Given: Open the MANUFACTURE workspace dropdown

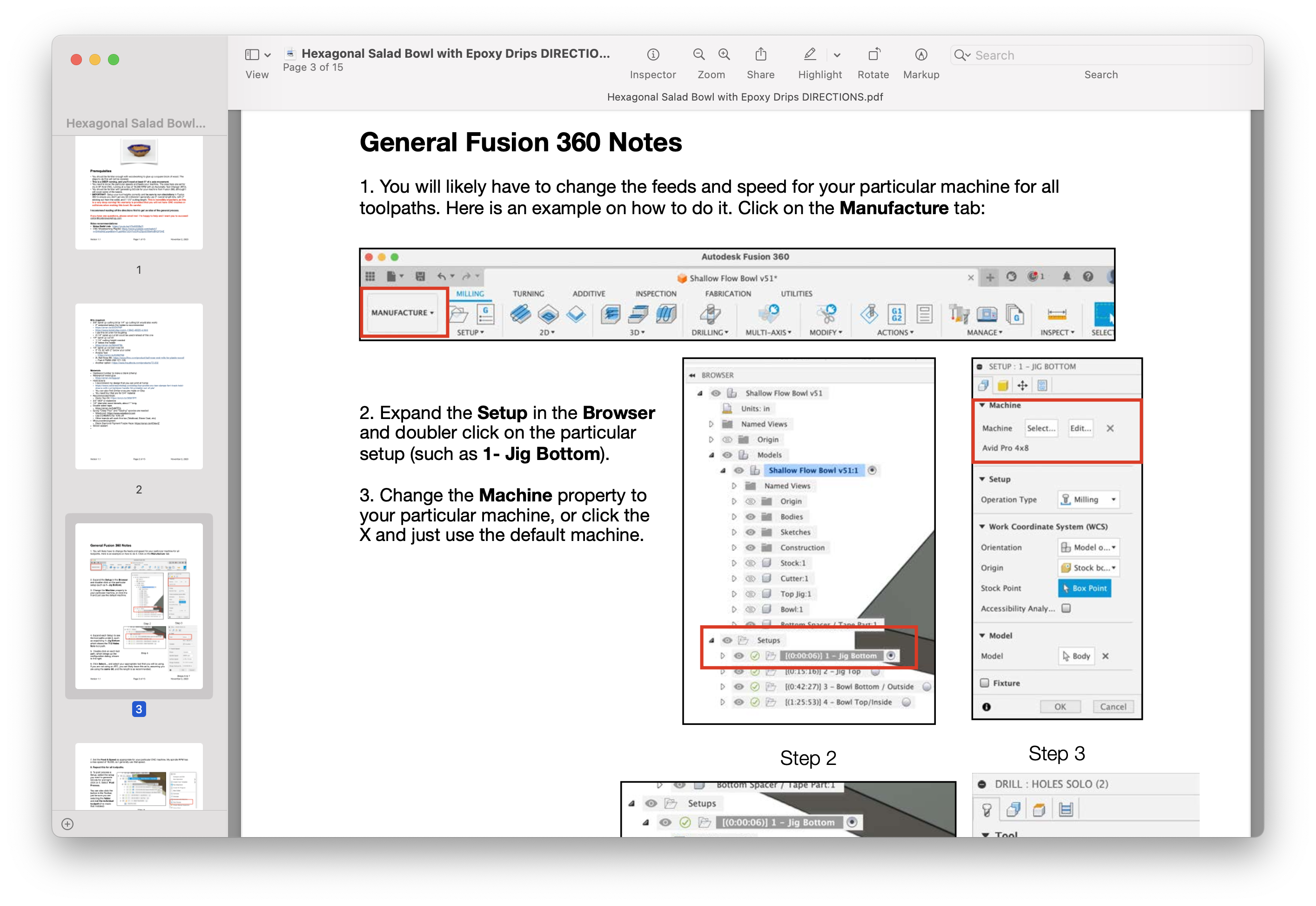Looking at the screenshot, I should [x=403, y=313].
